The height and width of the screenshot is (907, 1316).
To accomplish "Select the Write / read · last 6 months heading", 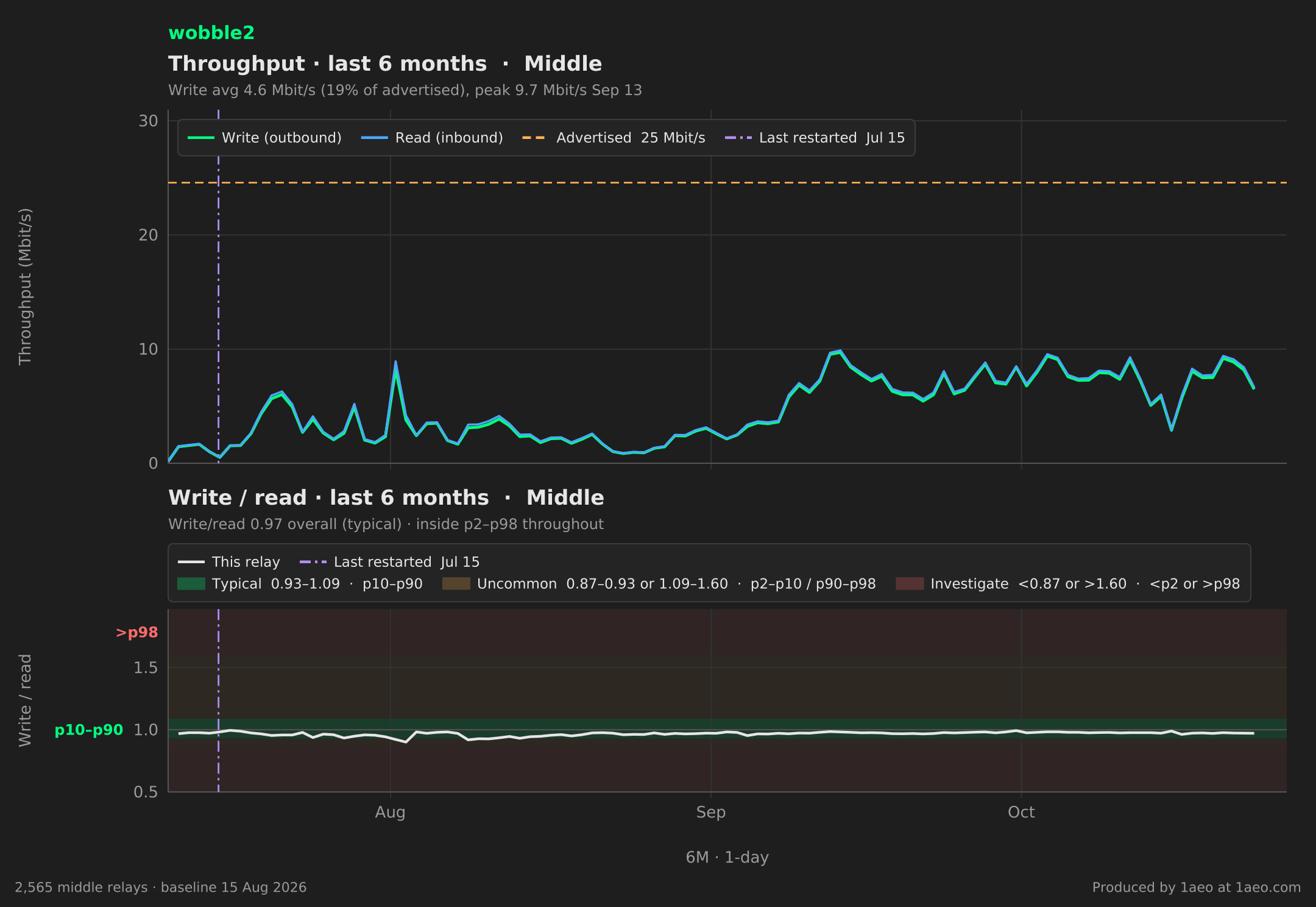I will (386, 497).
